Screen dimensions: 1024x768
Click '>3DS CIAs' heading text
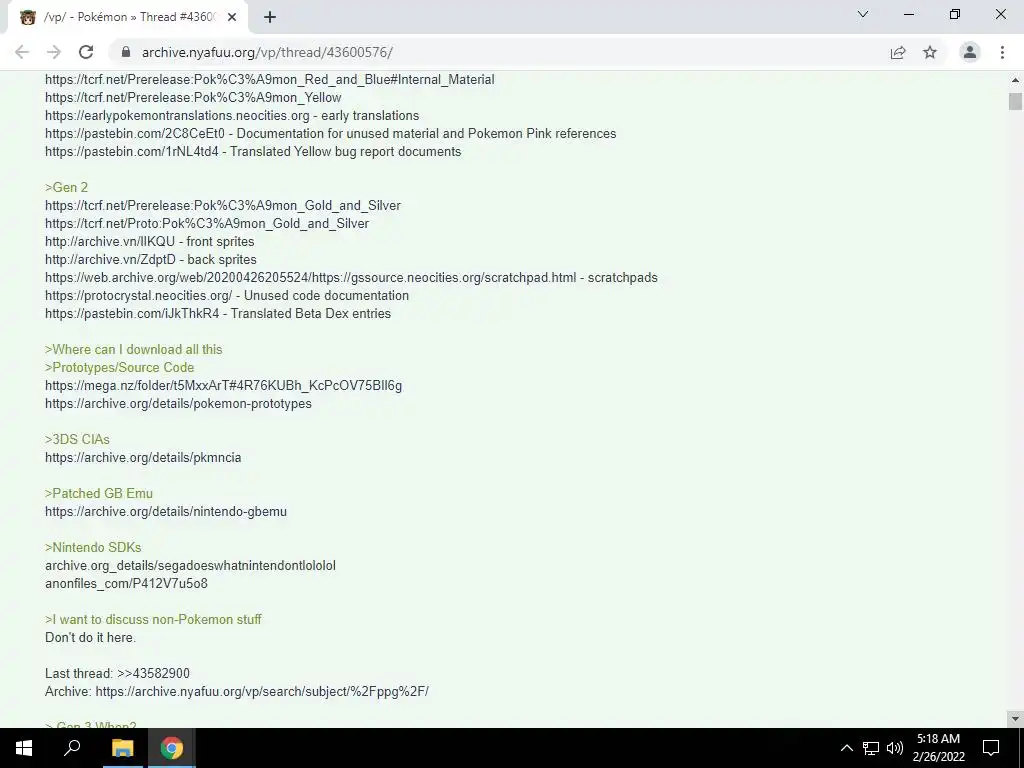(x=77, y=440)
